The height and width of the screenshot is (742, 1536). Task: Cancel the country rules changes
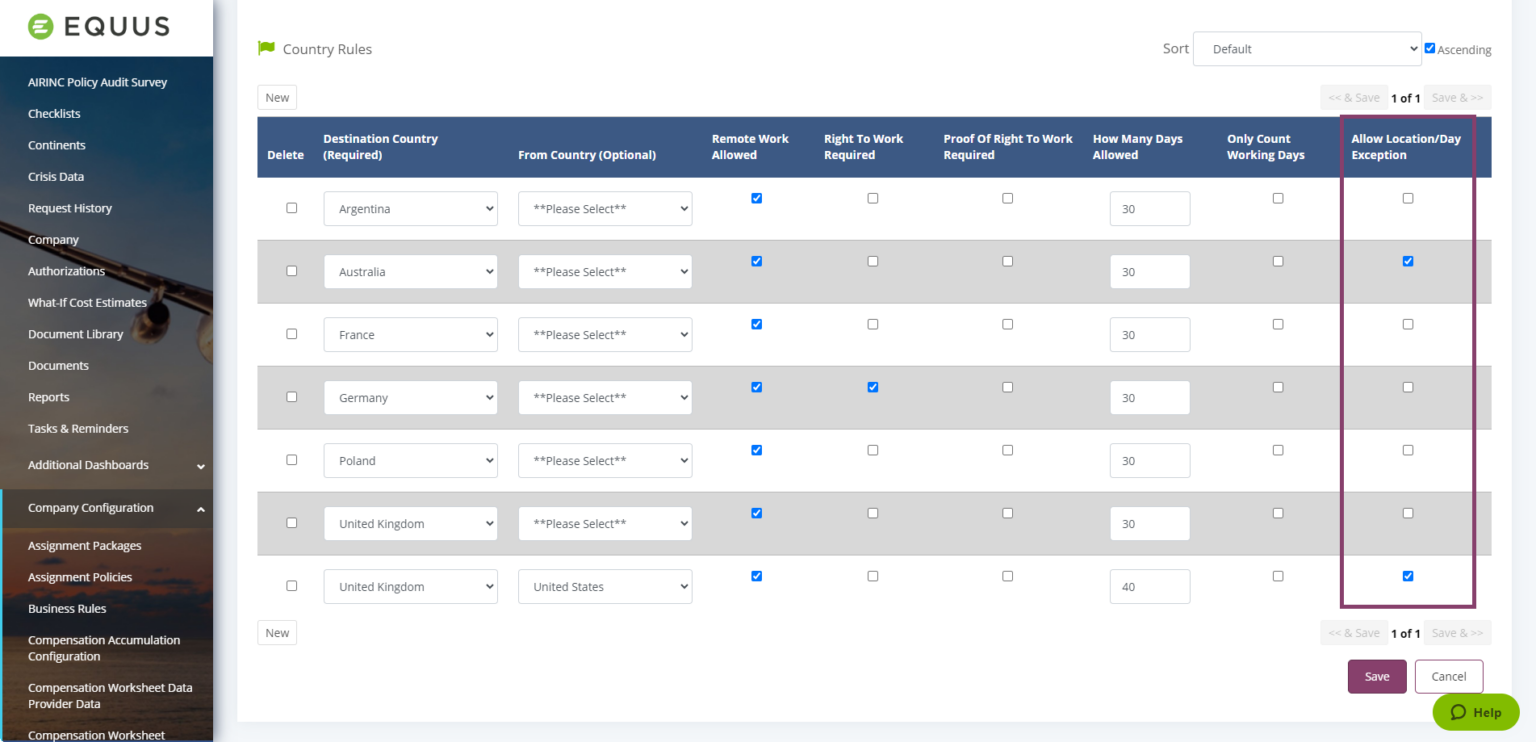click(1449, 677)
